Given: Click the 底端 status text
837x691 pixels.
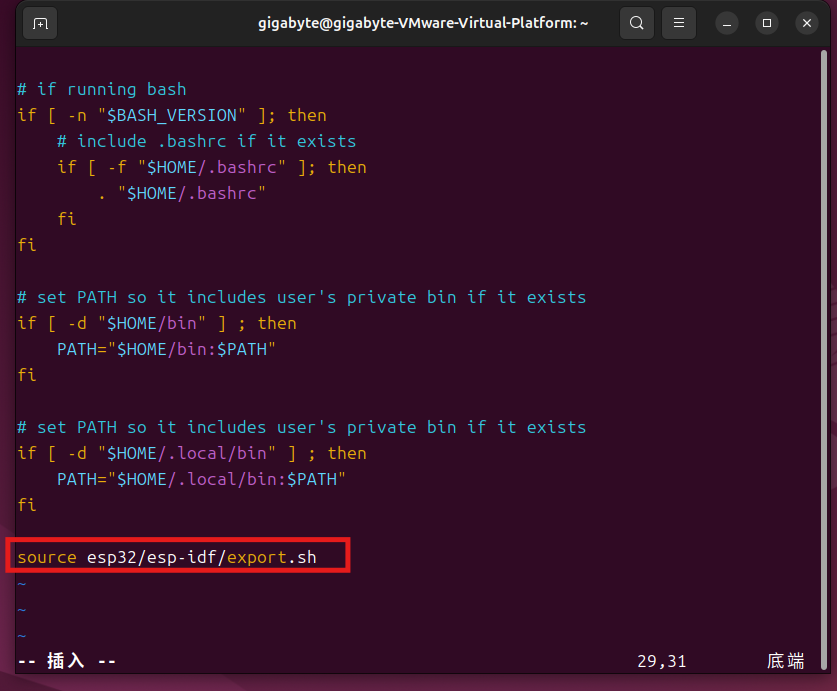Looking at the screenshot, I should 786,661.
